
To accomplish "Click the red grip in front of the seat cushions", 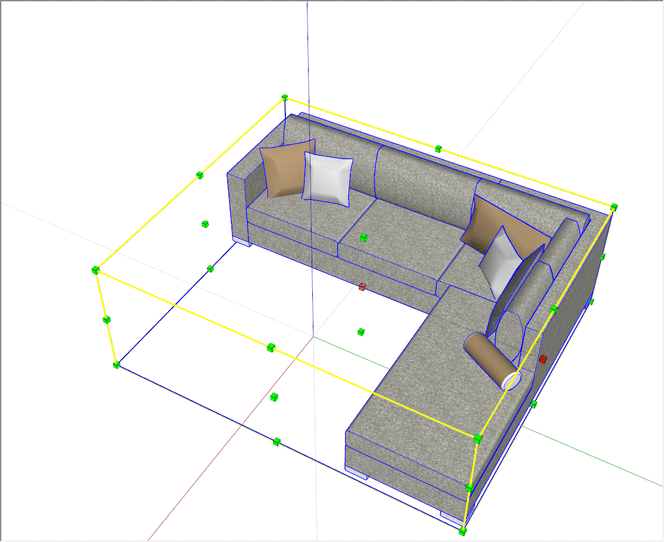I will click(362, 287).
